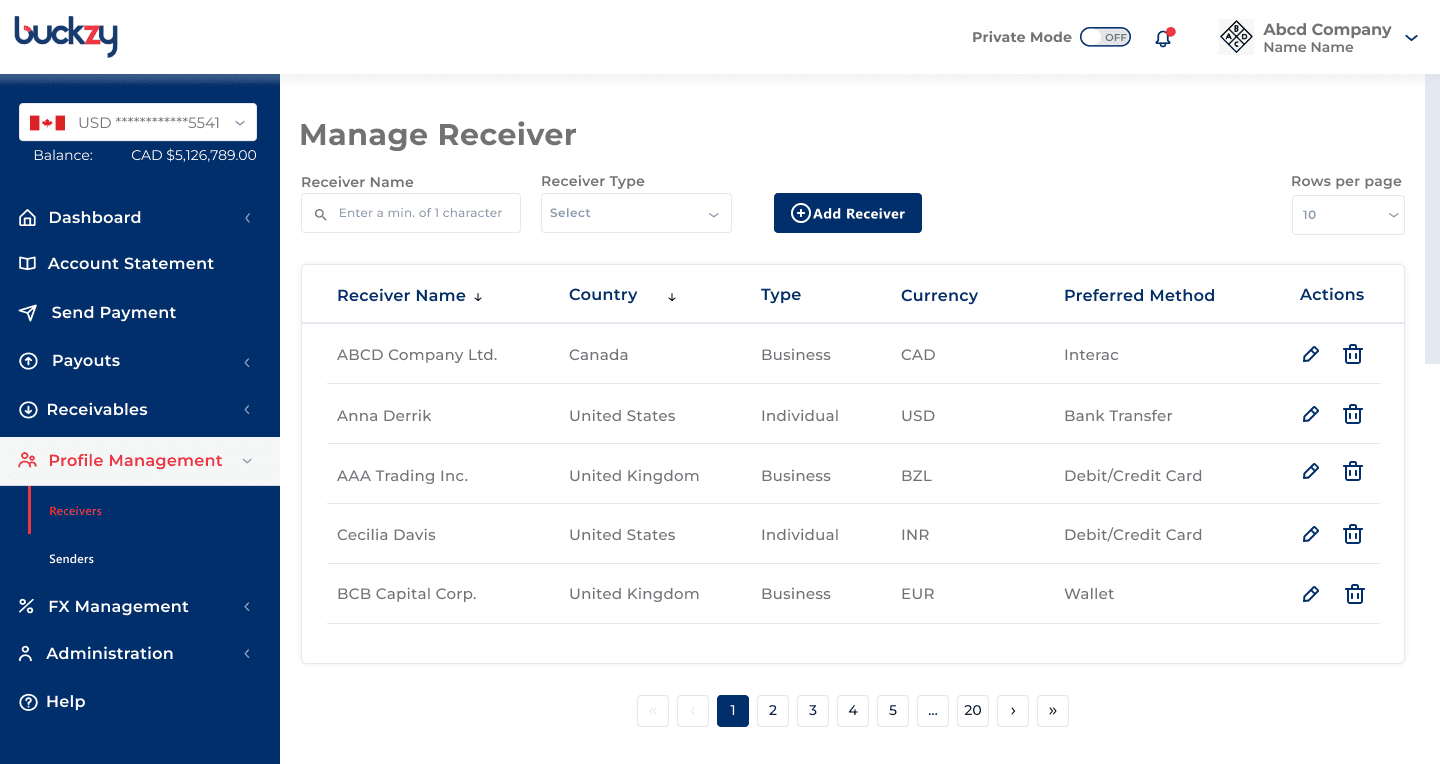Click the page vertical scrollbar

[x=1432, y=220]
